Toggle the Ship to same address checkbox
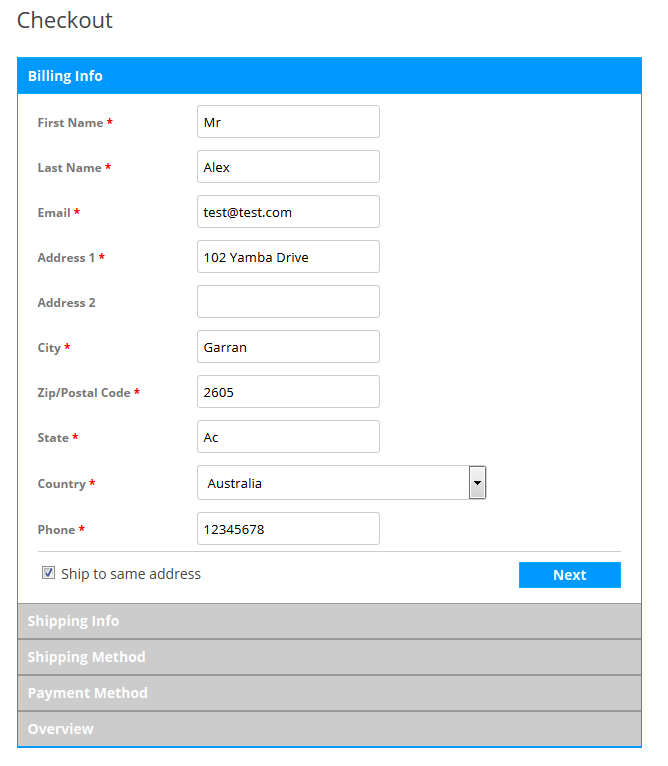This screenshot has width=668, height=766. 48,573
